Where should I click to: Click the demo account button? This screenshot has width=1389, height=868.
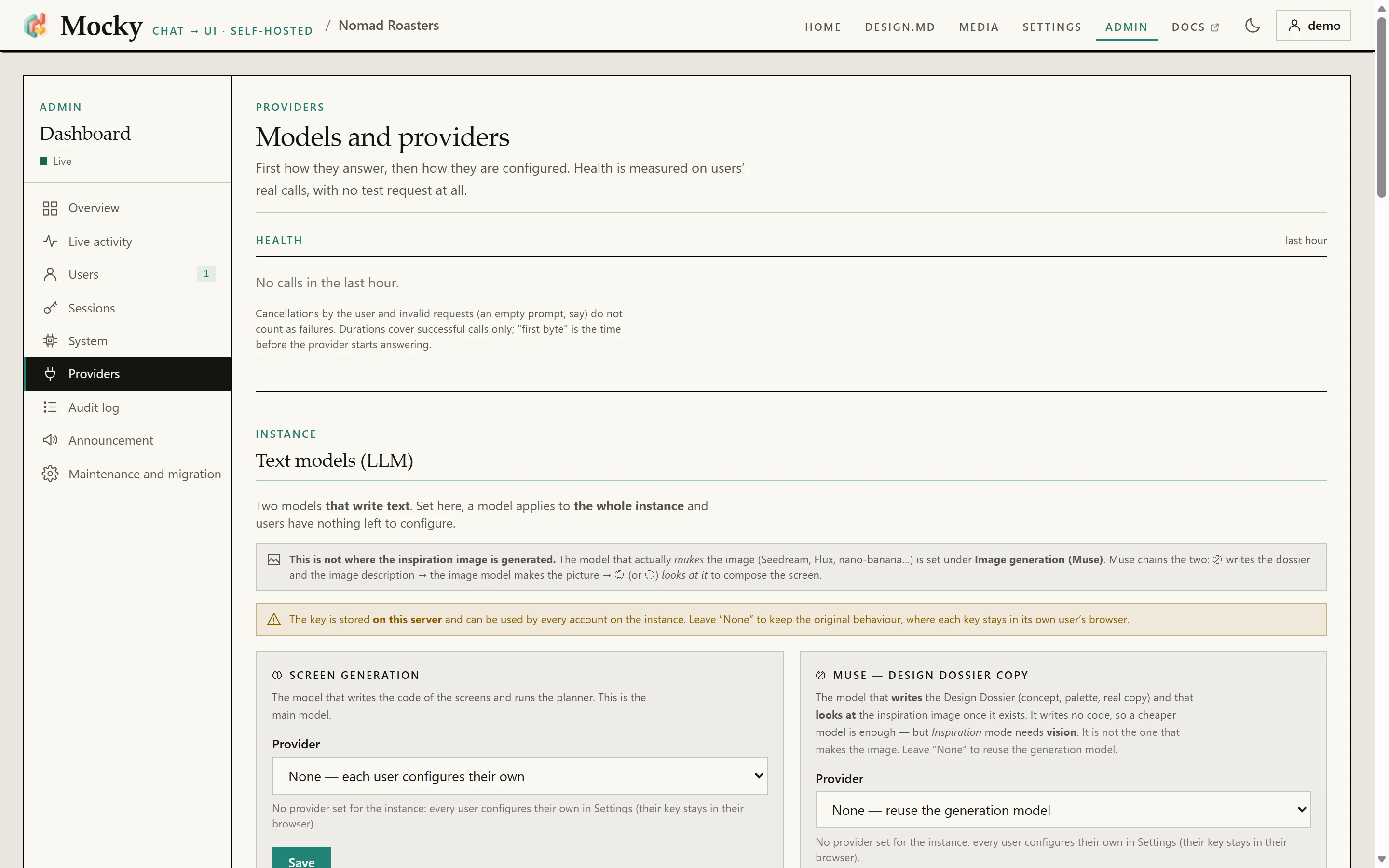[1313, 25]
